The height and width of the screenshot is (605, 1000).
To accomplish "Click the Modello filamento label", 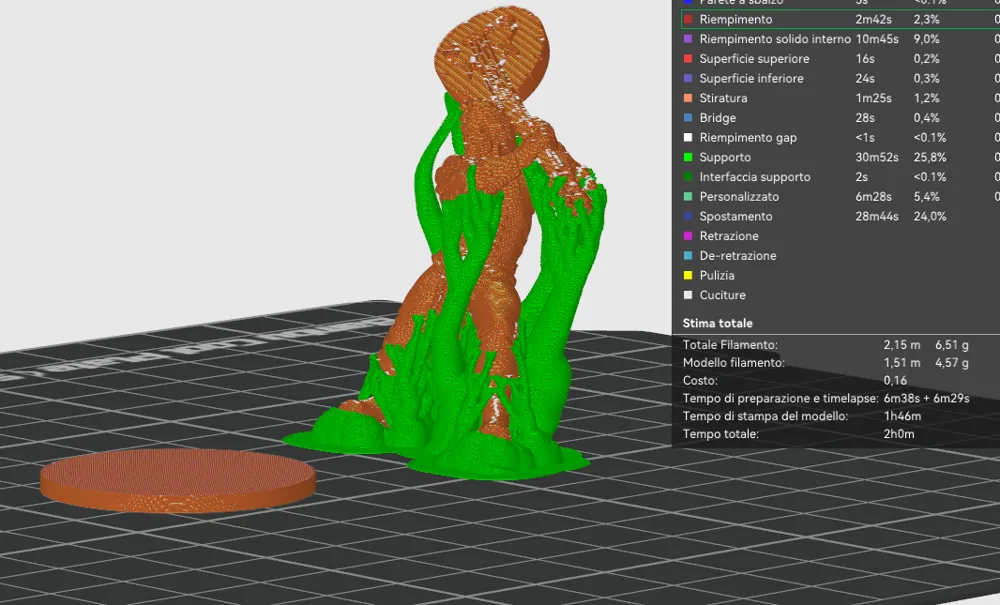I will (733, 363).
